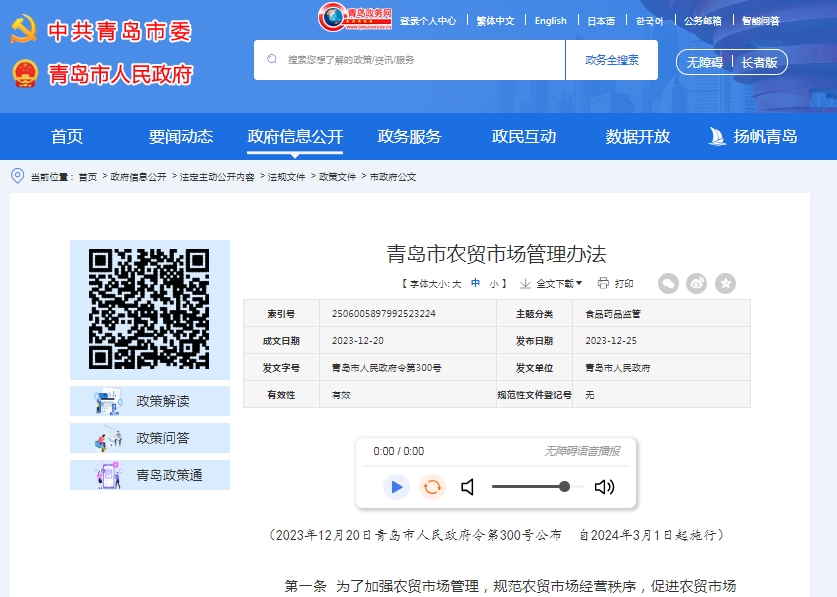Click the volume down speaker icon

coord(467,487)
